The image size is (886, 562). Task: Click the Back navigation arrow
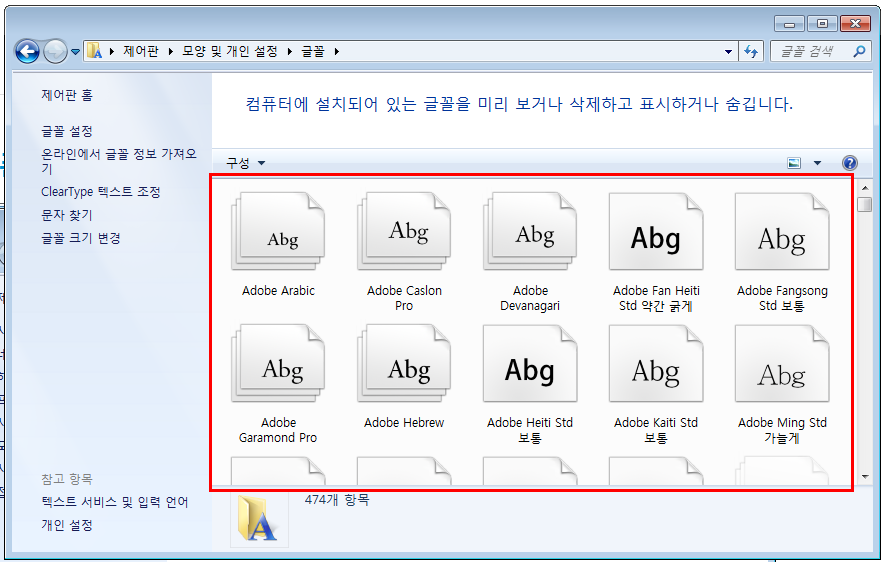[27, 52]
